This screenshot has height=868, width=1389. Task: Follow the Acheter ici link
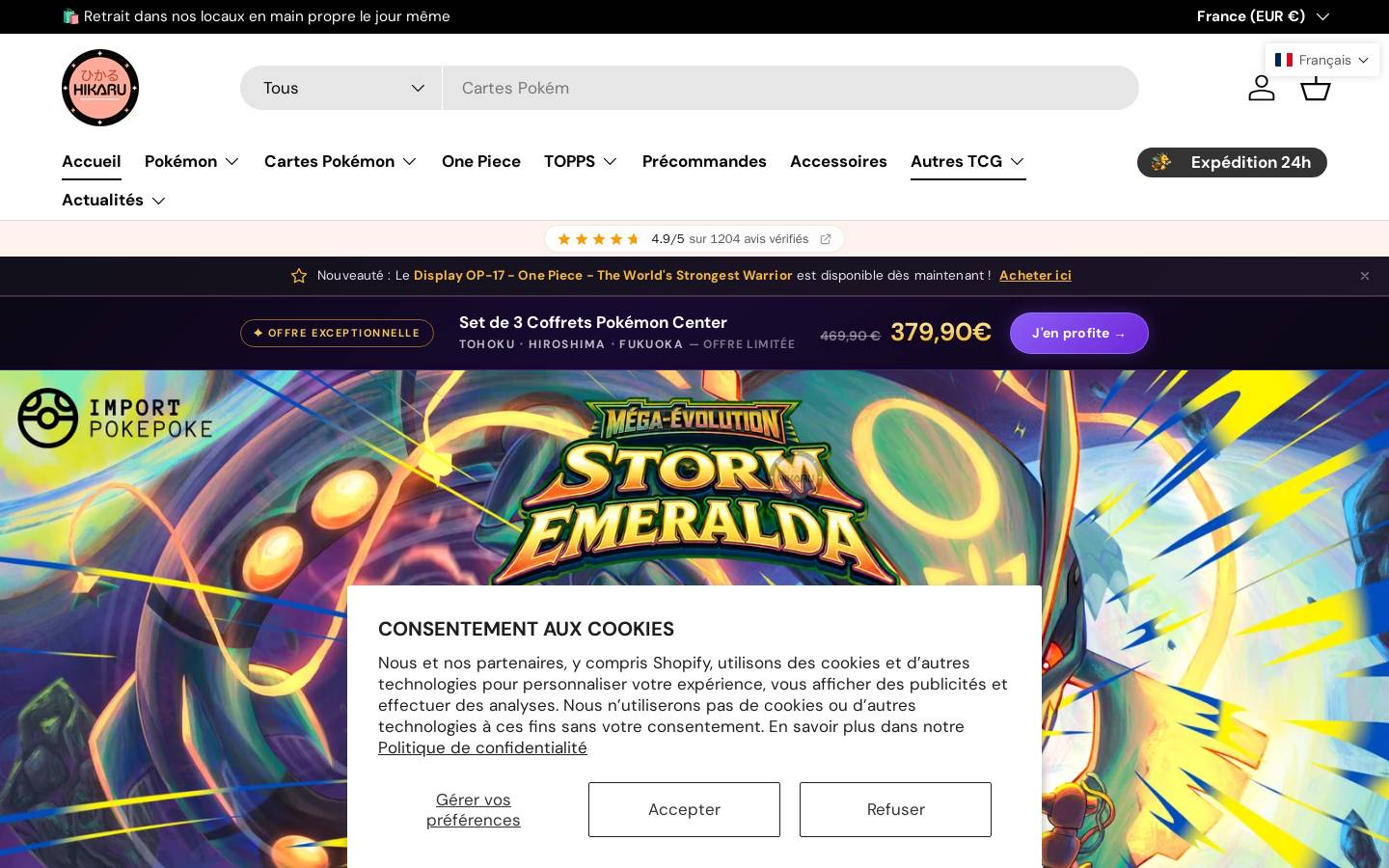click(1035, 276)
